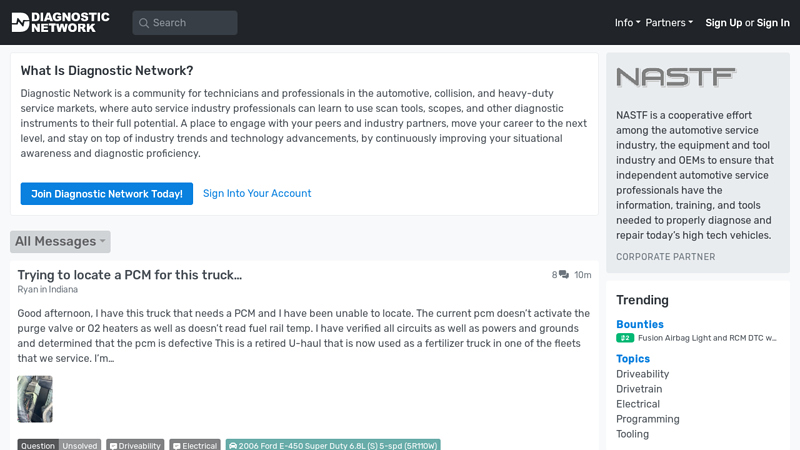This screenshot has width=800, height=450.
Task: Click the 'Trending' heading
Action: point(642,300)
